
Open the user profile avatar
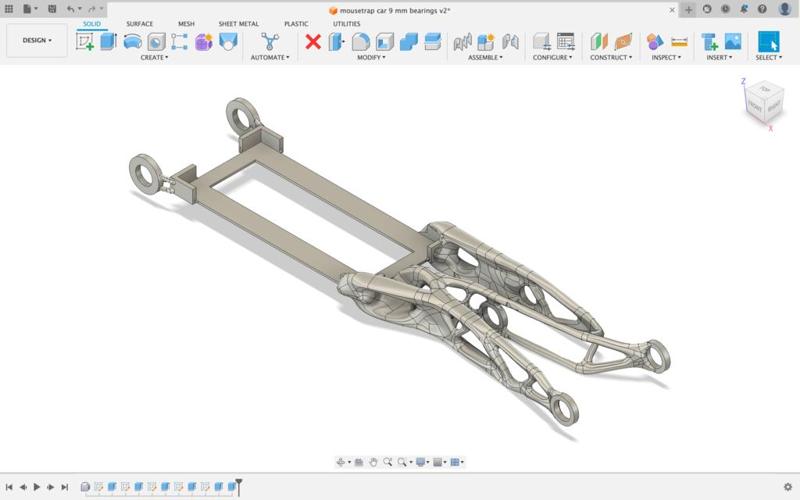tap(785, 9)
